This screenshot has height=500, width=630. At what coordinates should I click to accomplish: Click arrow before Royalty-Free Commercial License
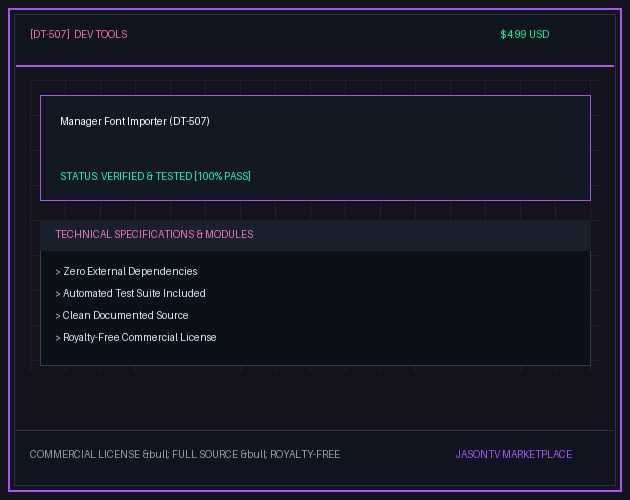pyautogui.click(x=58, y=338)
